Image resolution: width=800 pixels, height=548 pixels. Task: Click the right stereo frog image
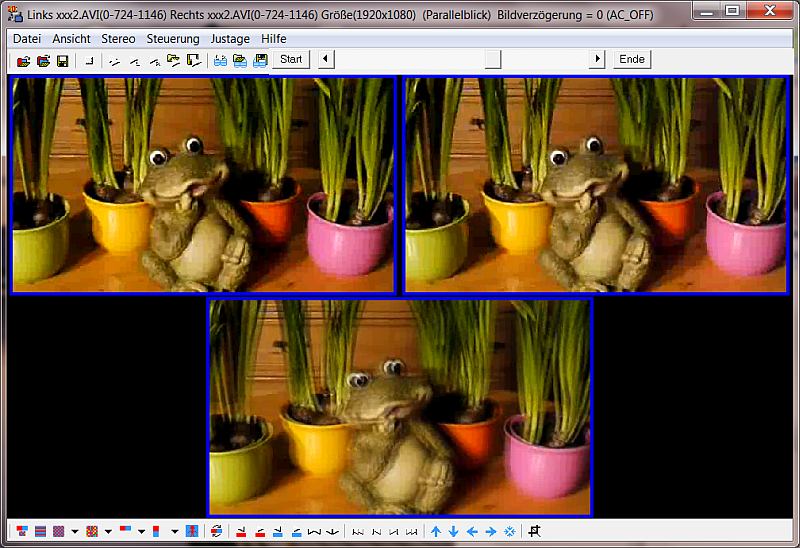click(x=596, y=185)
